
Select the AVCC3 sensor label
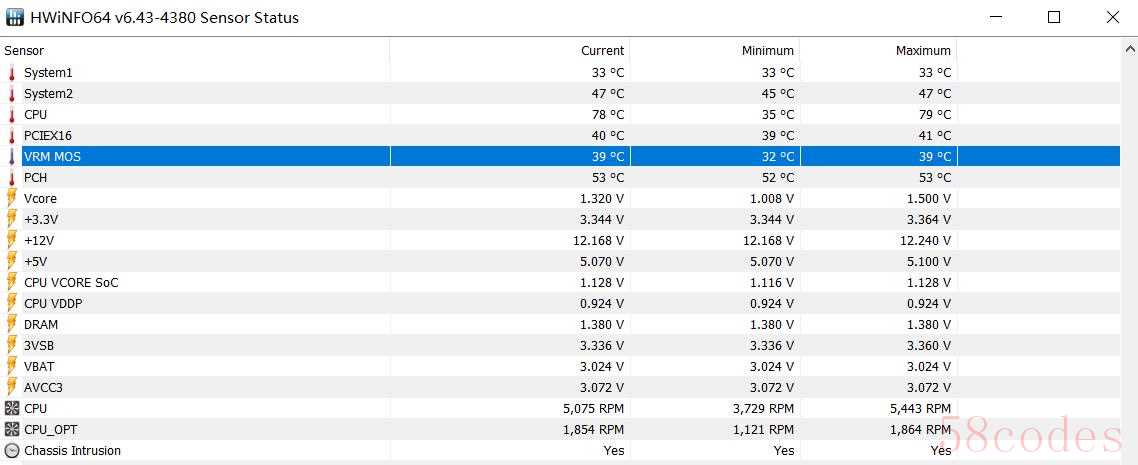[x=44, y=388]
